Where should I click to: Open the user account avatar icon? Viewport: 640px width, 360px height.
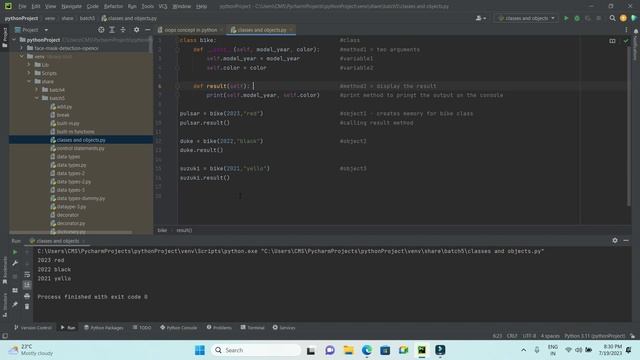tap(623, 18)
